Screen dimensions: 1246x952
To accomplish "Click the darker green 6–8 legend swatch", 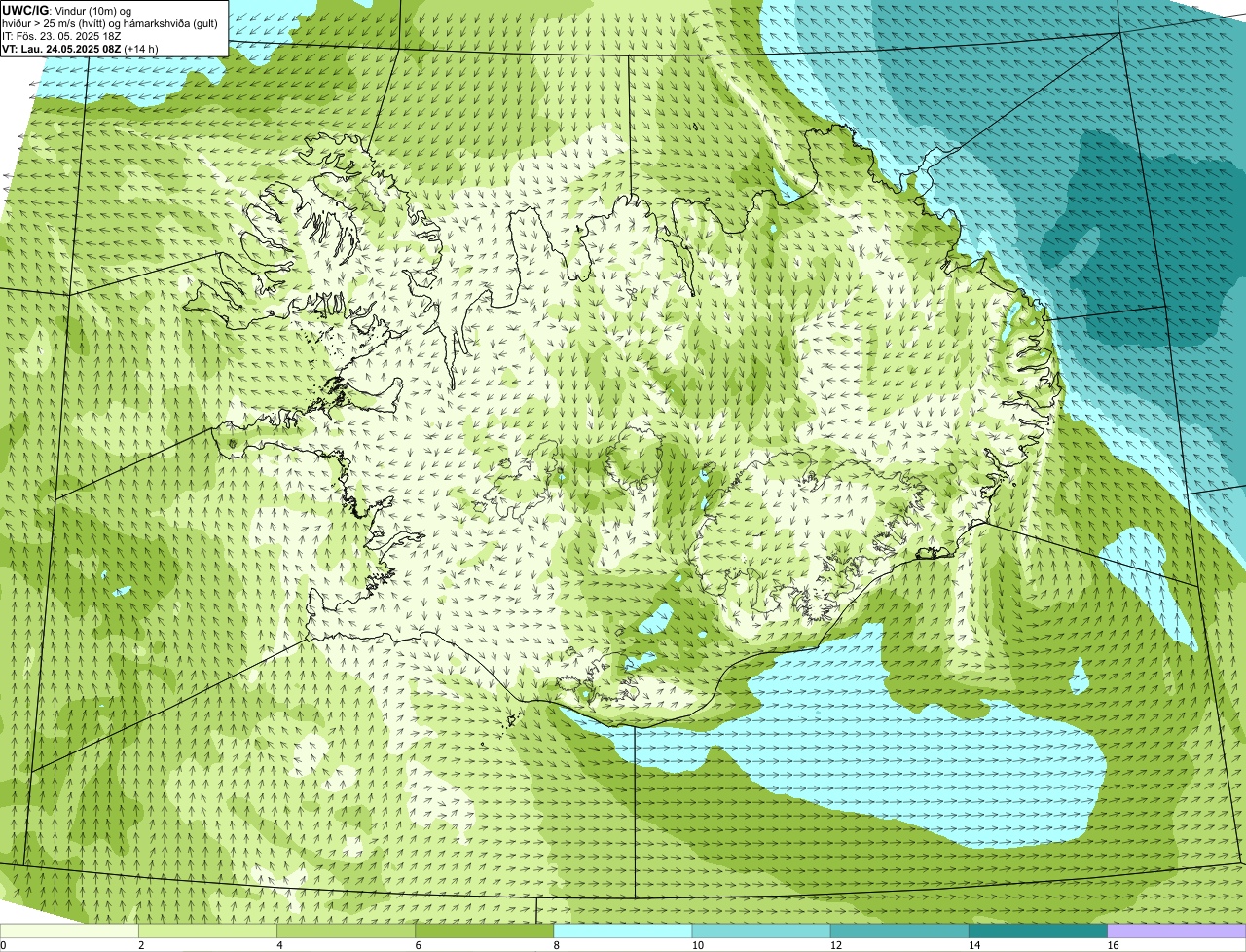I will point(485,932).
